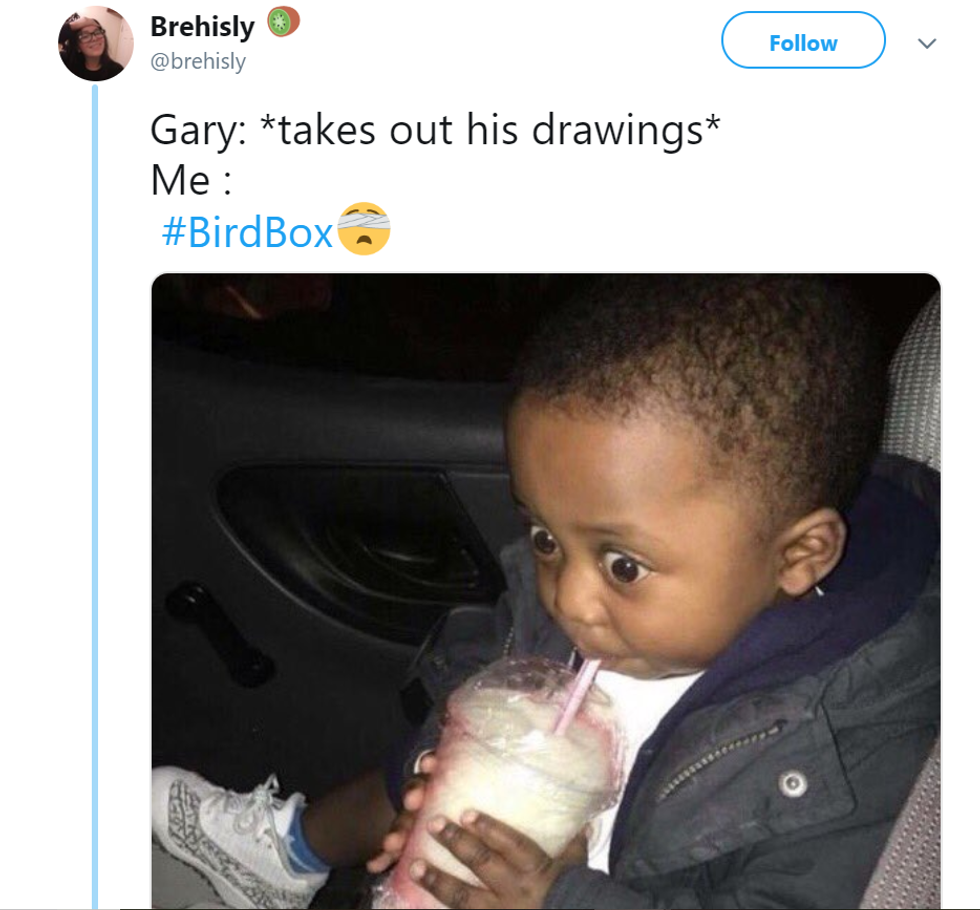Click the toddler's ear in the photo
980x910 pixels.
pos(810,550)
